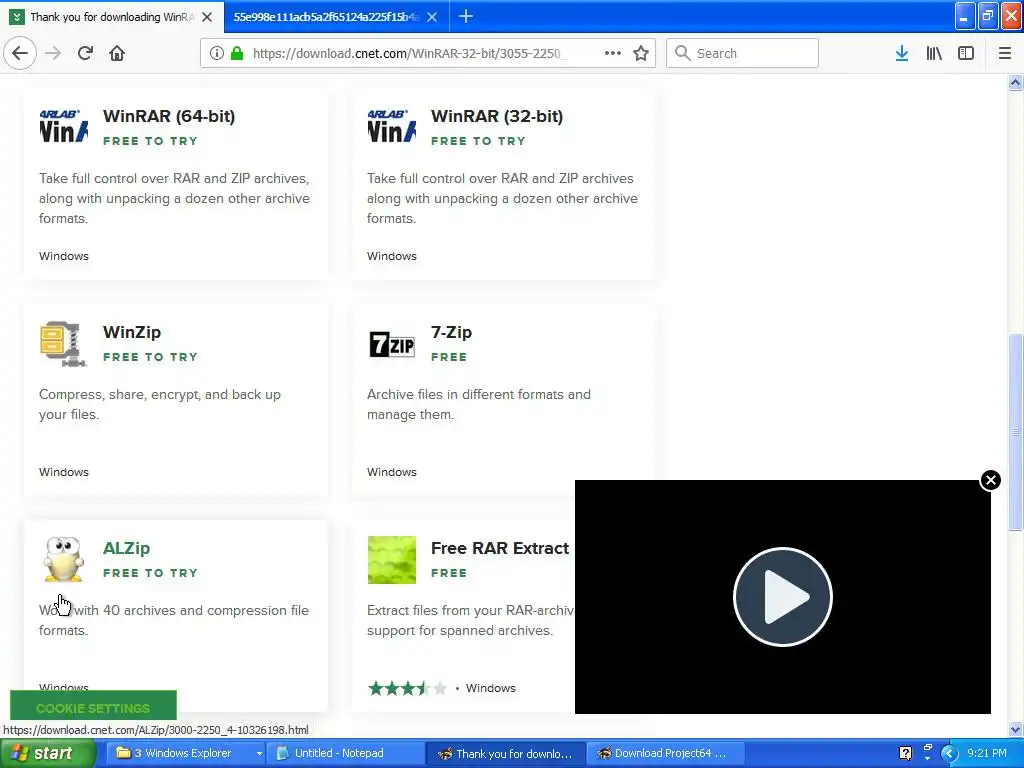Open the '3 Windows Explorer' taskbar group
The width and height of the screenshot is (1024, 768).
[184, 753]
